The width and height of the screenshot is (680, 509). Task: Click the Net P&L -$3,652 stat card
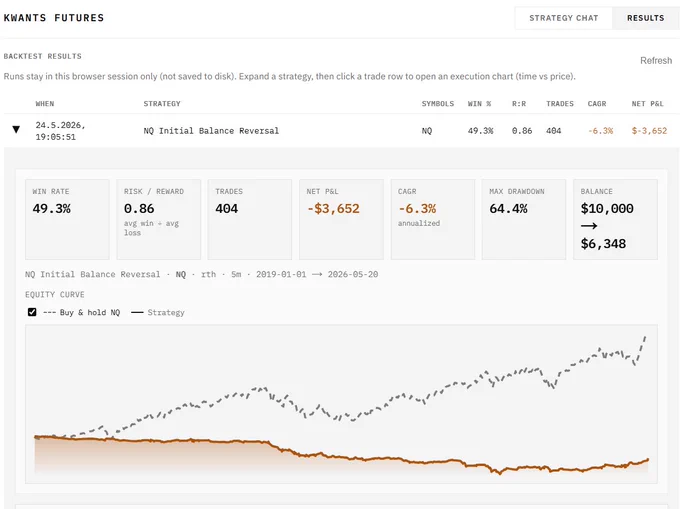click(341, 219)
